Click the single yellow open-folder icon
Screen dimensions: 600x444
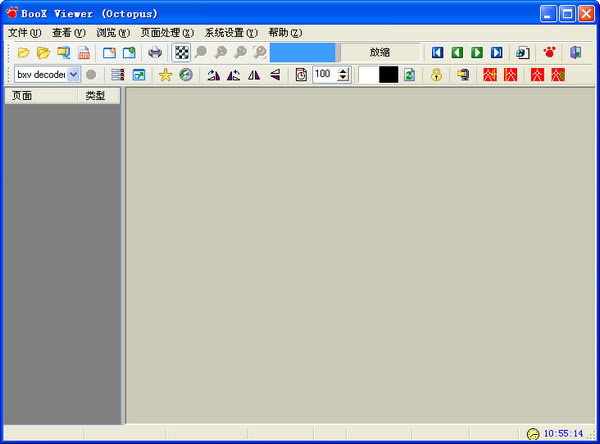pos(24,52)
